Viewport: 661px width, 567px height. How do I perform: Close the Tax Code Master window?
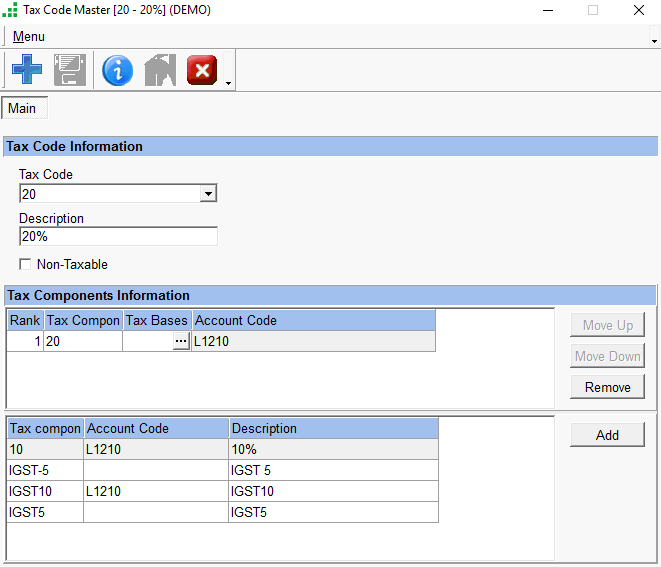pyautogui.click(x=638, y=10)
